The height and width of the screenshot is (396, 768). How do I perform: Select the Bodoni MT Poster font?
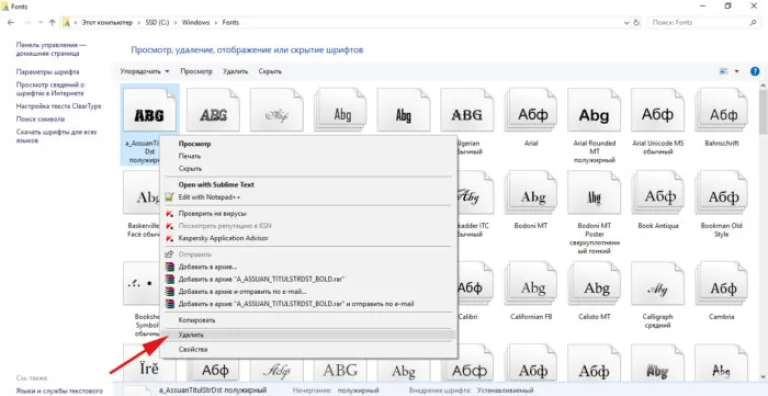(x=594, y=213)
